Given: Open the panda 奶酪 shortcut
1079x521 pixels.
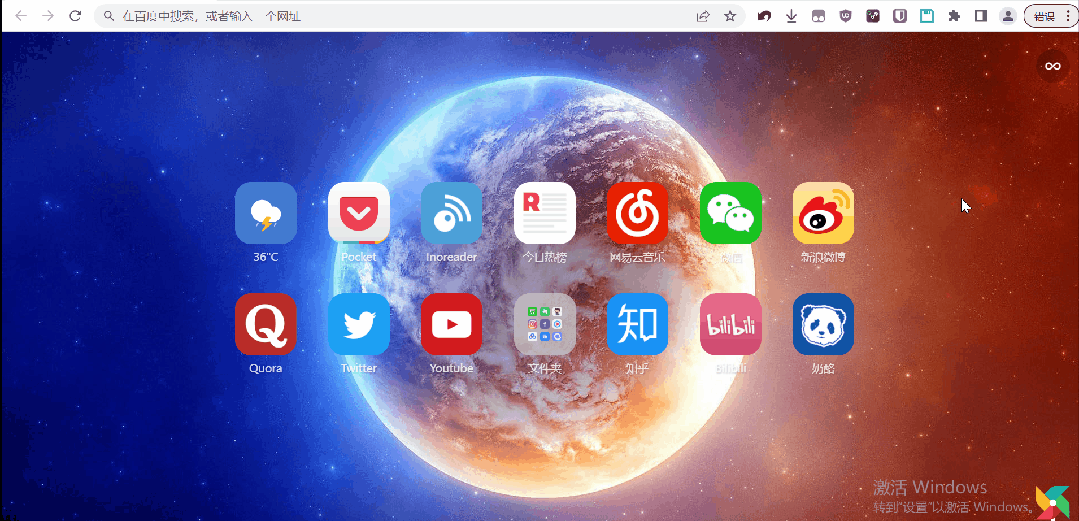Looking at the screenshot, I should [x=823, y=324].
